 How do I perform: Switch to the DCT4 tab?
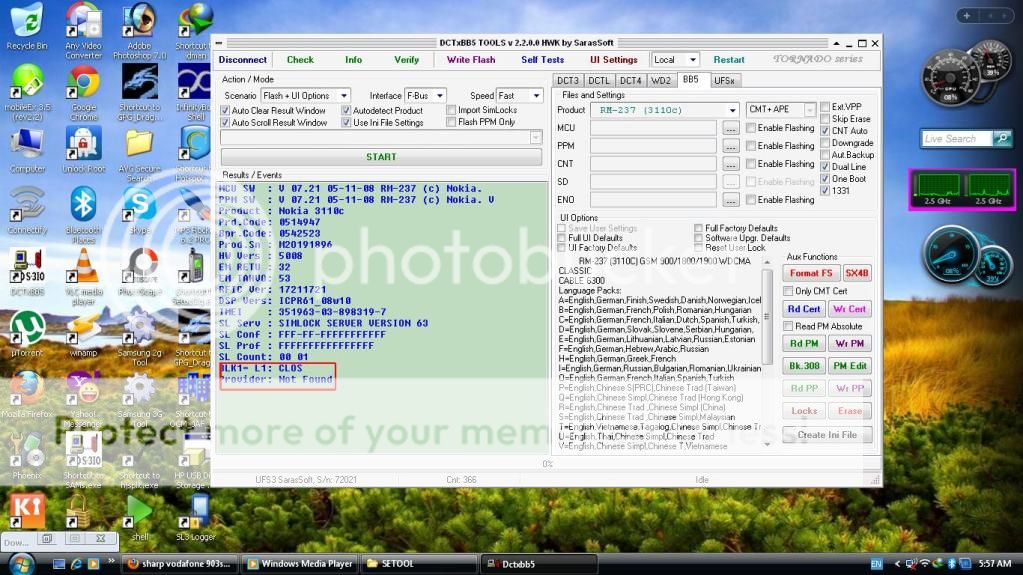(x=630, y=80)
